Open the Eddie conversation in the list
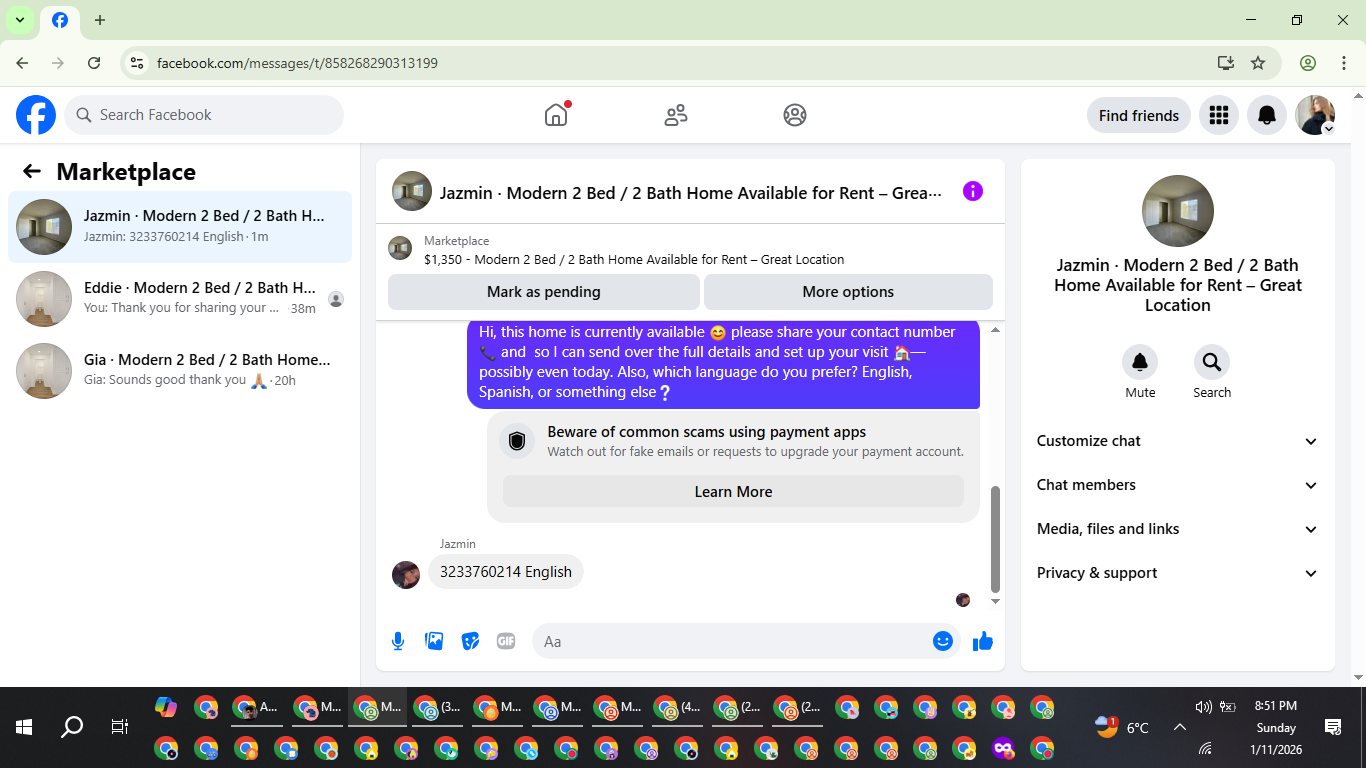The height and width of the screenshot is (768, 1366). click(x=180, y=299)
